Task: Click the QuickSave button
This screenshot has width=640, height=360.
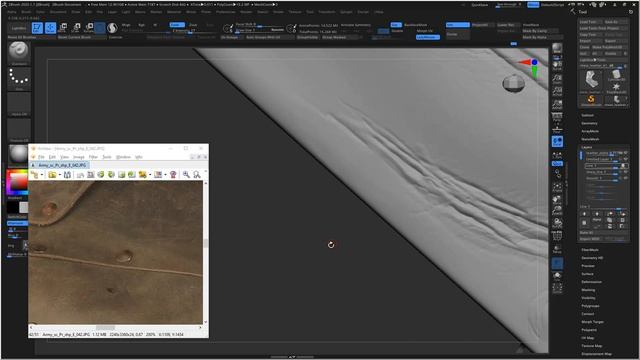Action: pos(479,5)
